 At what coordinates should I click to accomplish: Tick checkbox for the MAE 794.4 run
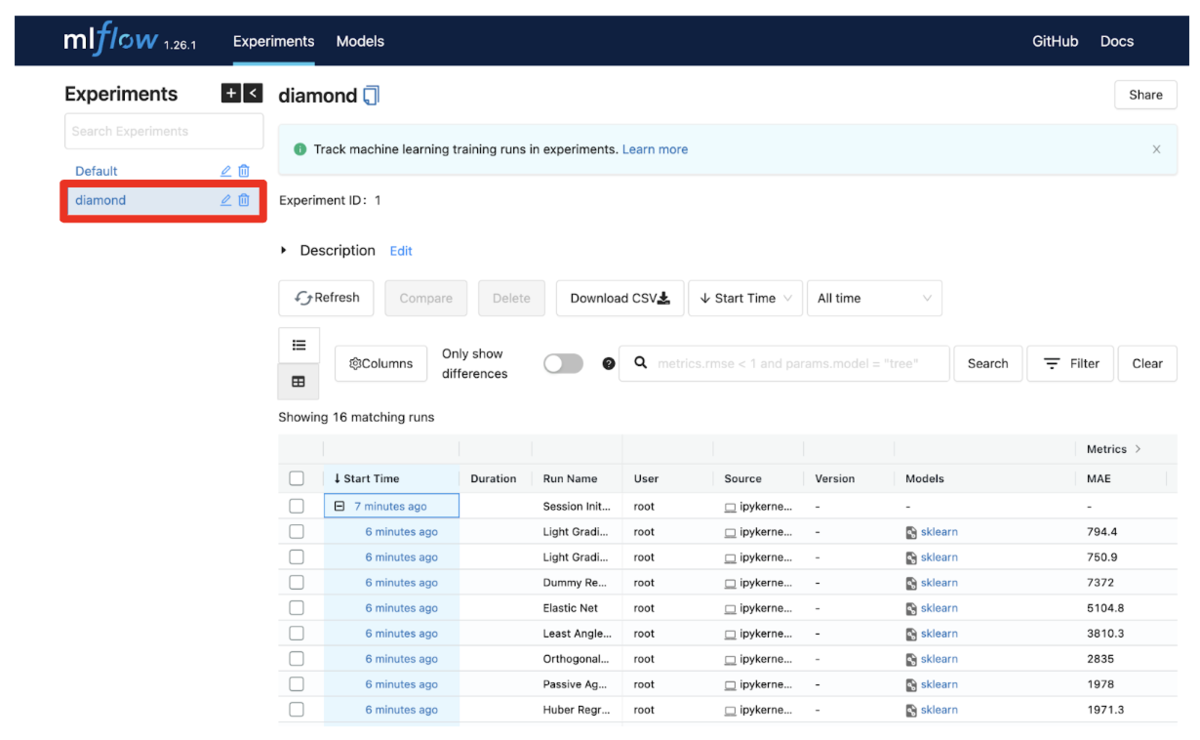pos(296,532)
